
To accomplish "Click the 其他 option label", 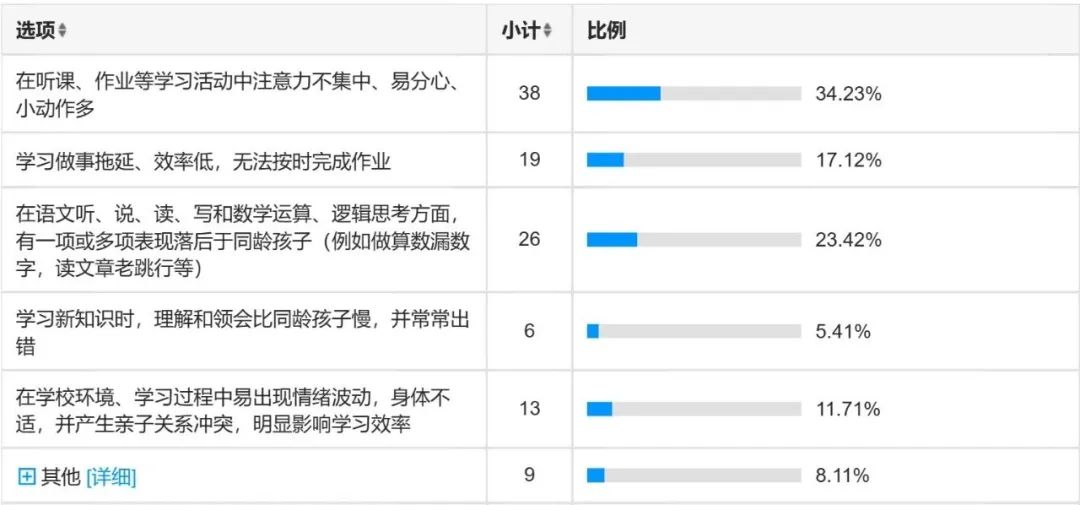I will tap(59, 477).
